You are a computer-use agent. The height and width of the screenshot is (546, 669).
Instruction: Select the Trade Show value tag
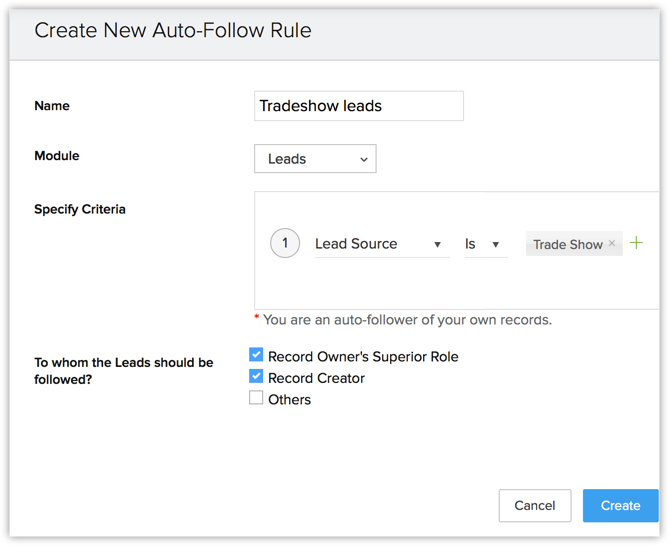click(567, 244)
